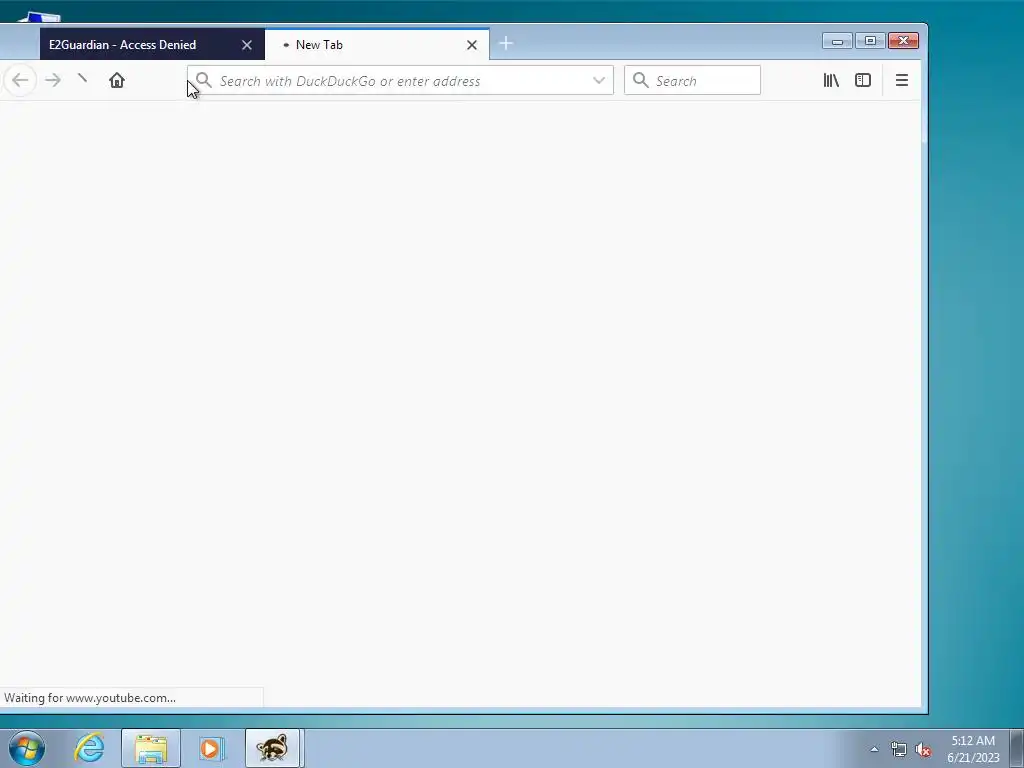Image resolution: width=1024 pixels, height=768 pixels.
Task: Open the Windows Start menu
Action: [27, 748]
